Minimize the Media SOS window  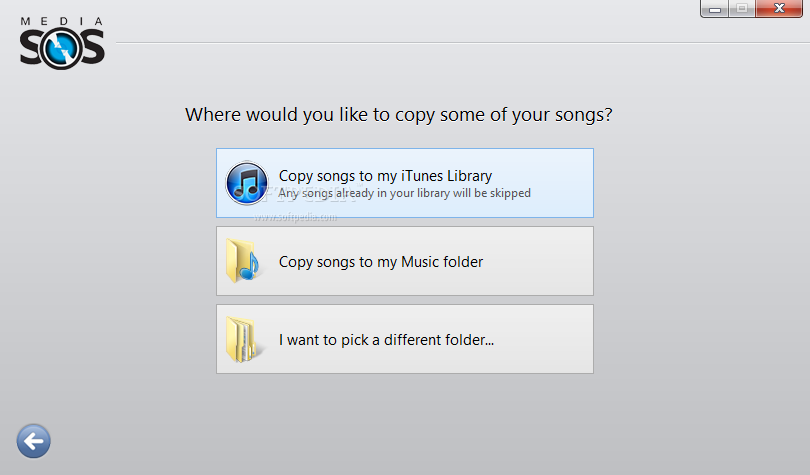(715, 9)
